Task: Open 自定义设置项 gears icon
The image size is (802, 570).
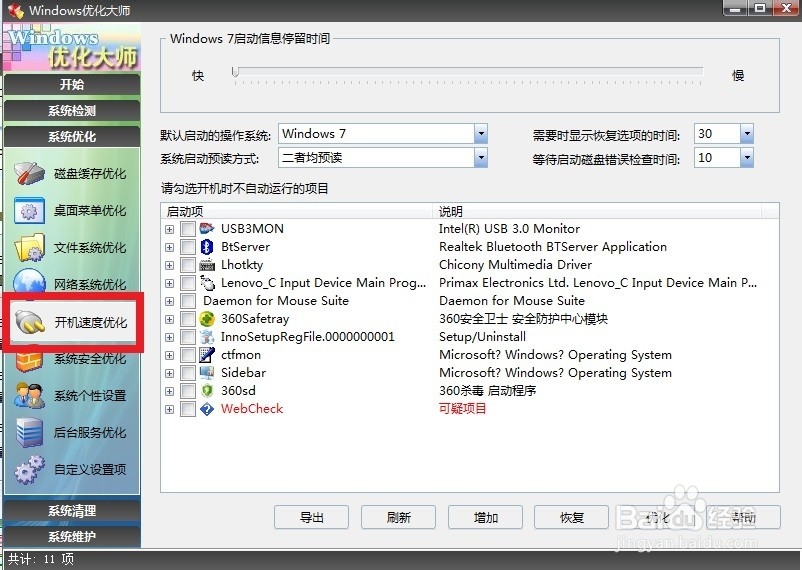Action: pos(29,469)
